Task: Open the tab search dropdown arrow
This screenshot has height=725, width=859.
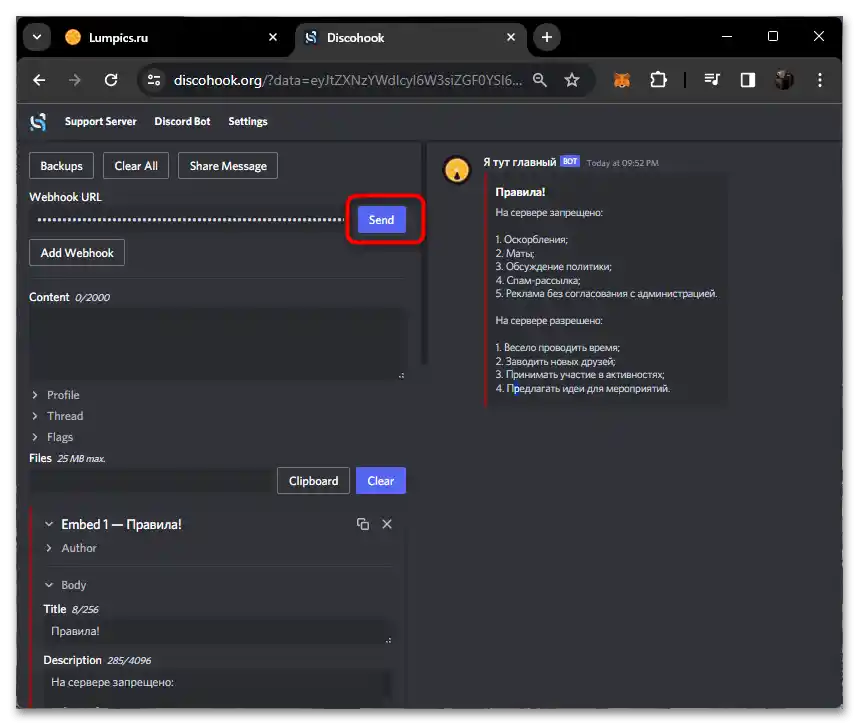Action: [x=37, y=37]
